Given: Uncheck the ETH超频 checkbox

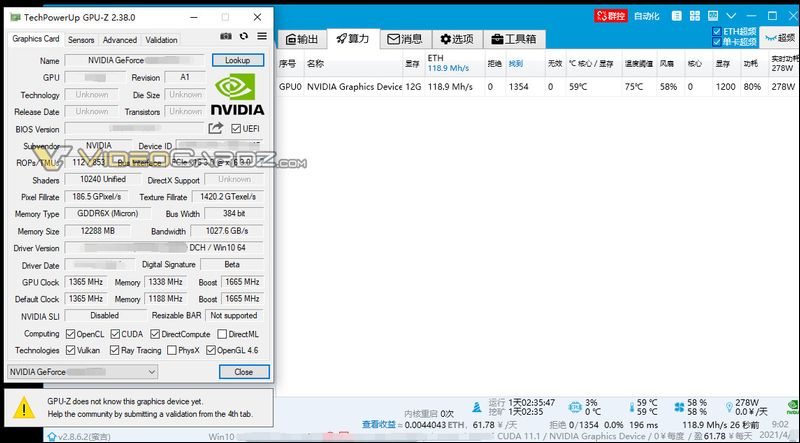Looking at the screenshot, I should pos(716,32).
